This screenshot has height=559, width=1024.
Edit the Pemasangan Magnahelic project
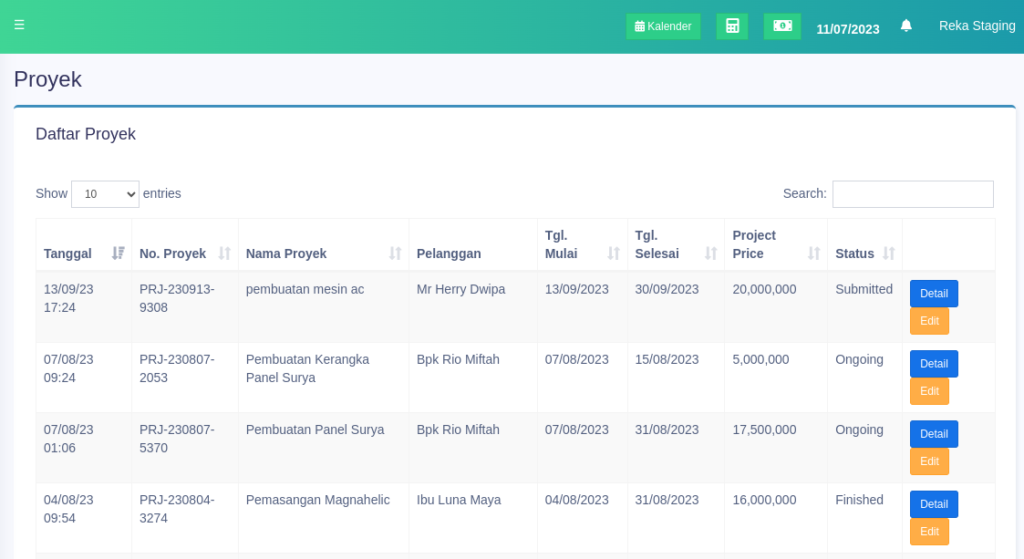pos(929,531)
